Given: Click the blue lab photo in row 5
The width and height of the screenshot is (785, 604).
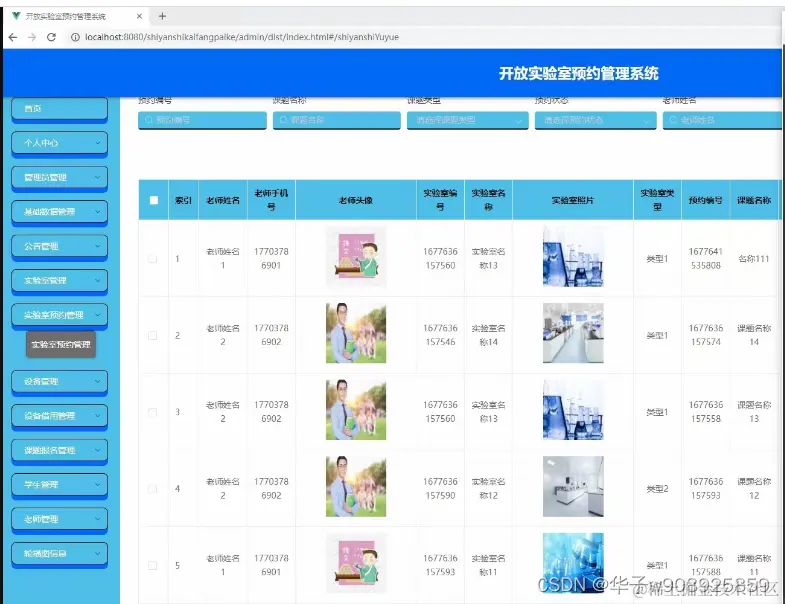Looking at the screenshot, I should (573, 563).
